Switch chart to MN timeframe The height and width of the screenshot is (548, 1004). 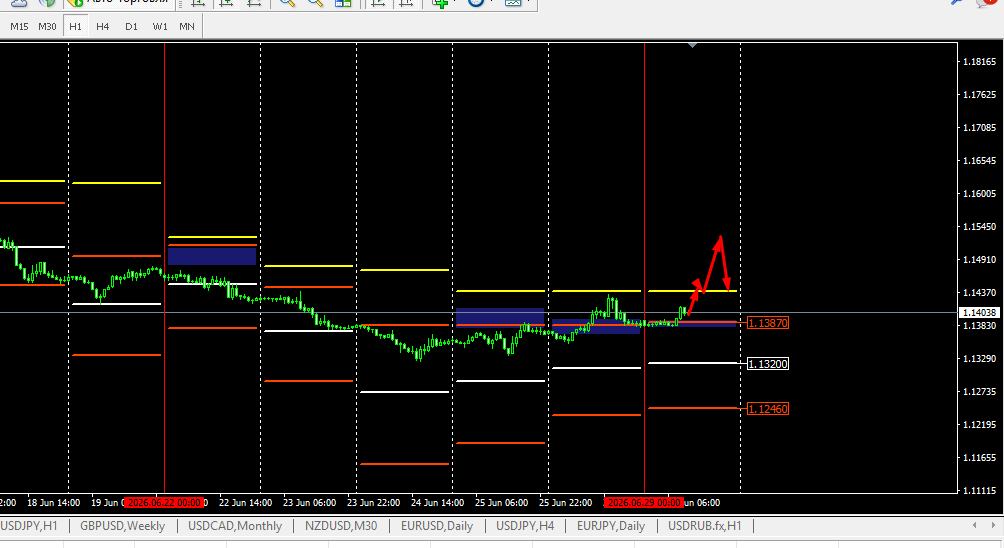coord(187,27)
